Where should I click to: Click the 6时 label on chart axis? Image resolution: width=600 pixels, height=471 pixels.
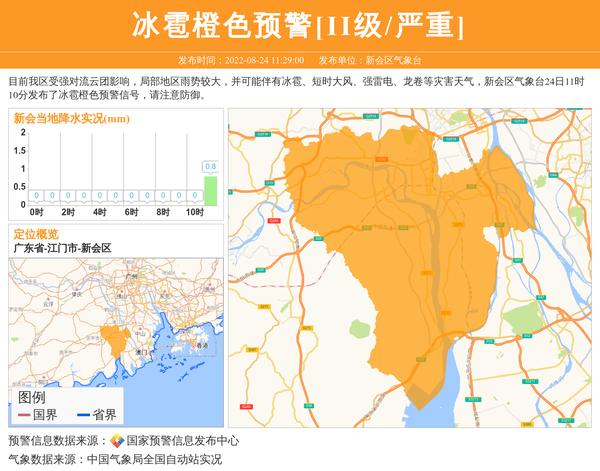tap(131, 212)
